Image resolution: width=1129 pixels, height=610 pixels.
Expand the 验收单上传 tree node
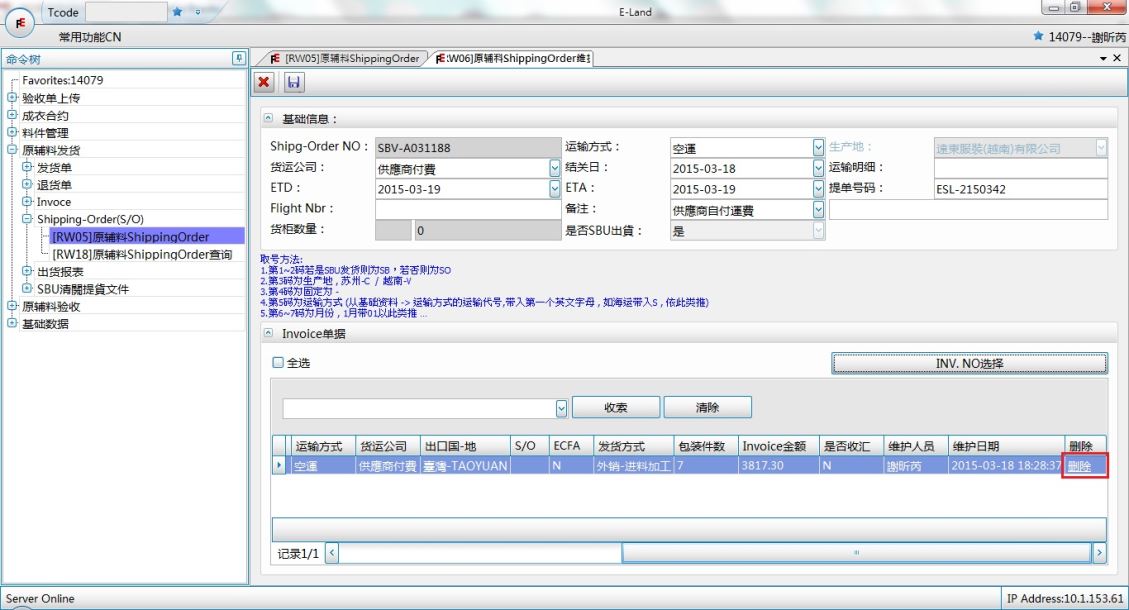(x=13, y=98)
